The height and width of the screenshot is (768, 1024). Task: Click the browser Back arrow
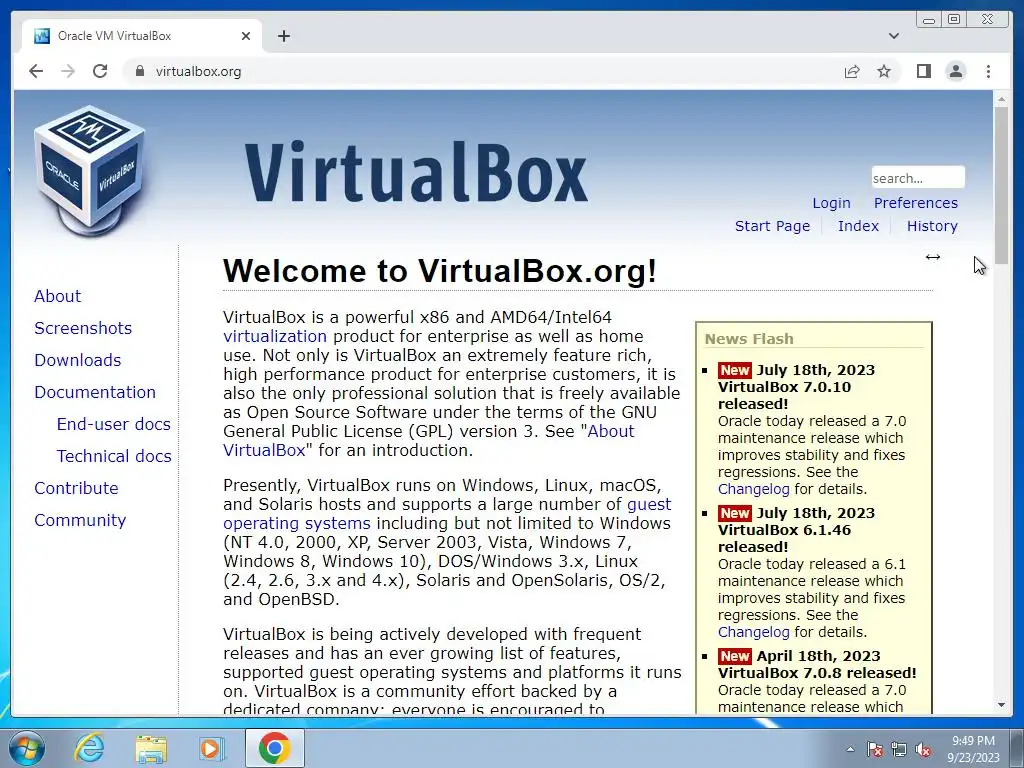36,71
